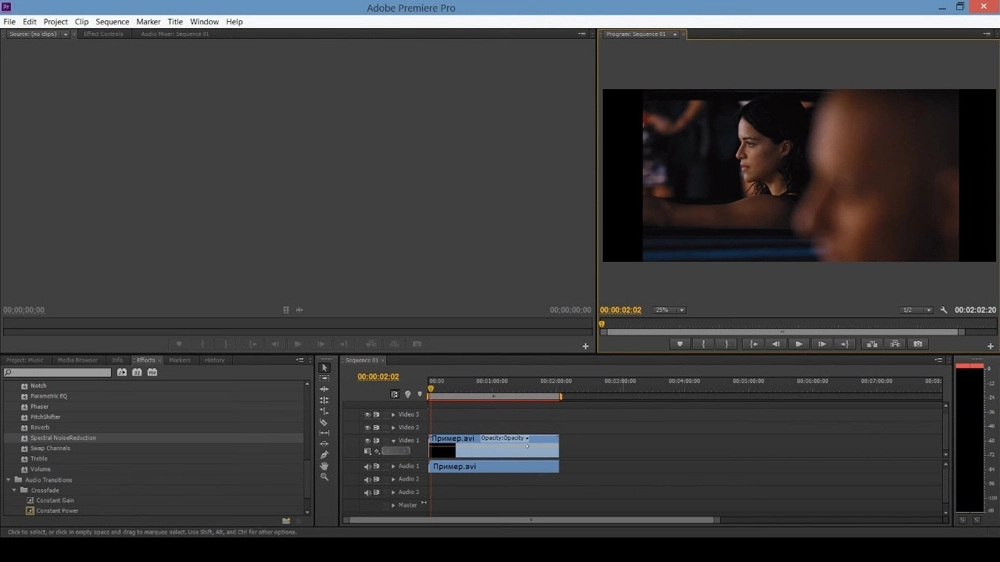Select the Slip tool
This screenshot has height=562, width=1000.
pos(324,433)
